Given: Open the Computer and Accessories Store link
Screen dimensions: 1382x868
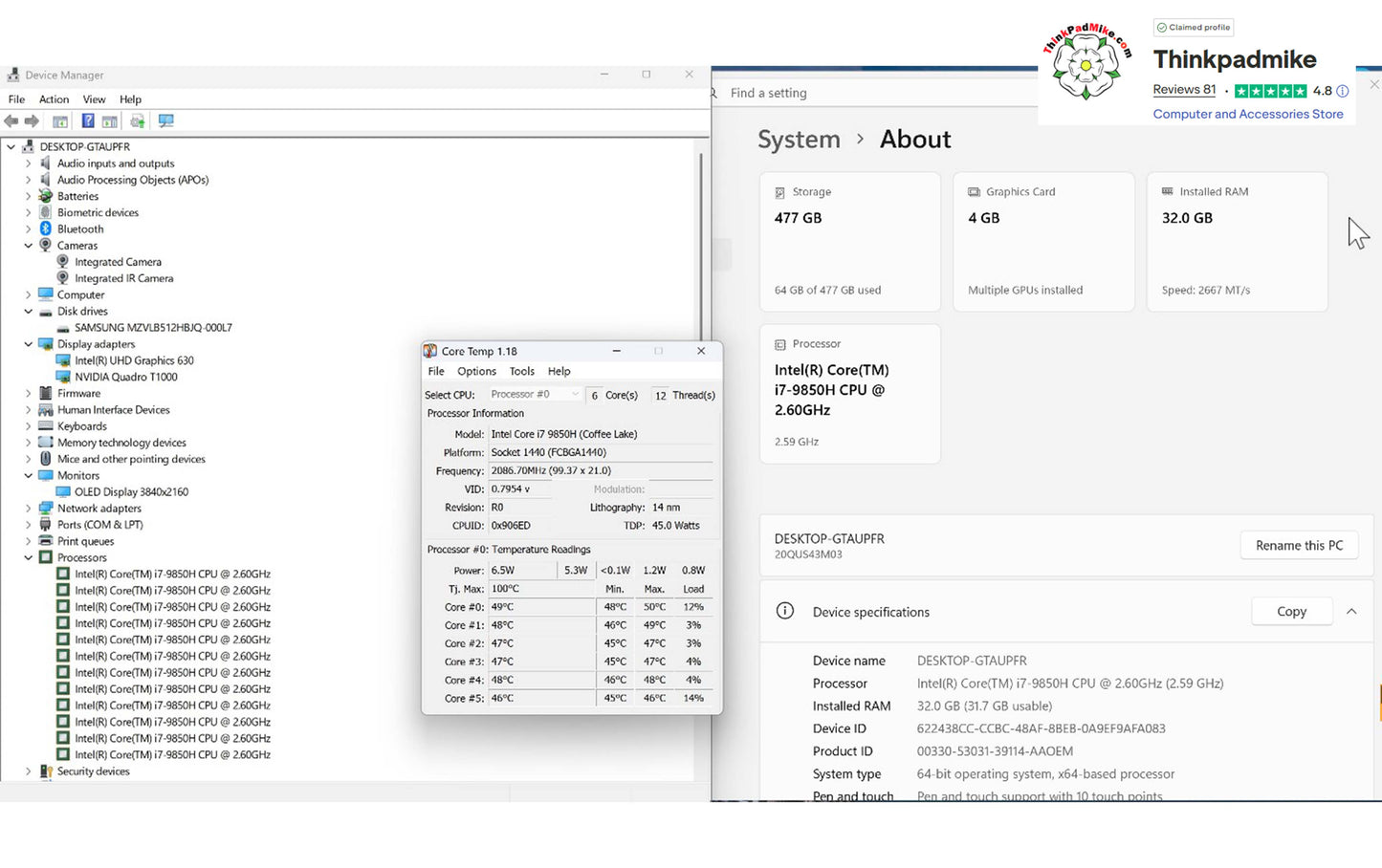Looking at the screenshot, I should (1248, 114).
